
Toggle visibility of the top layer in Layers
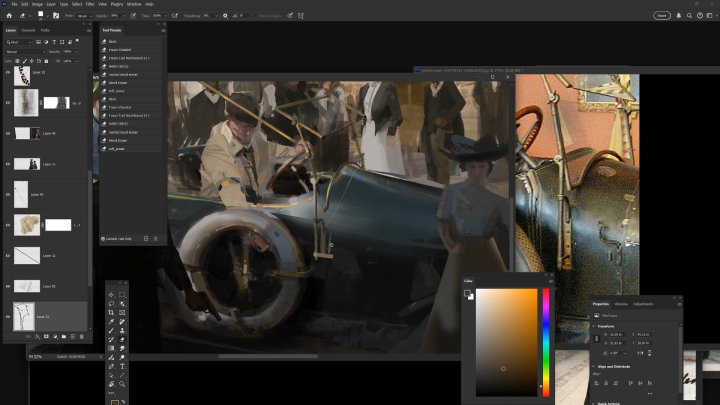[8, 72]
